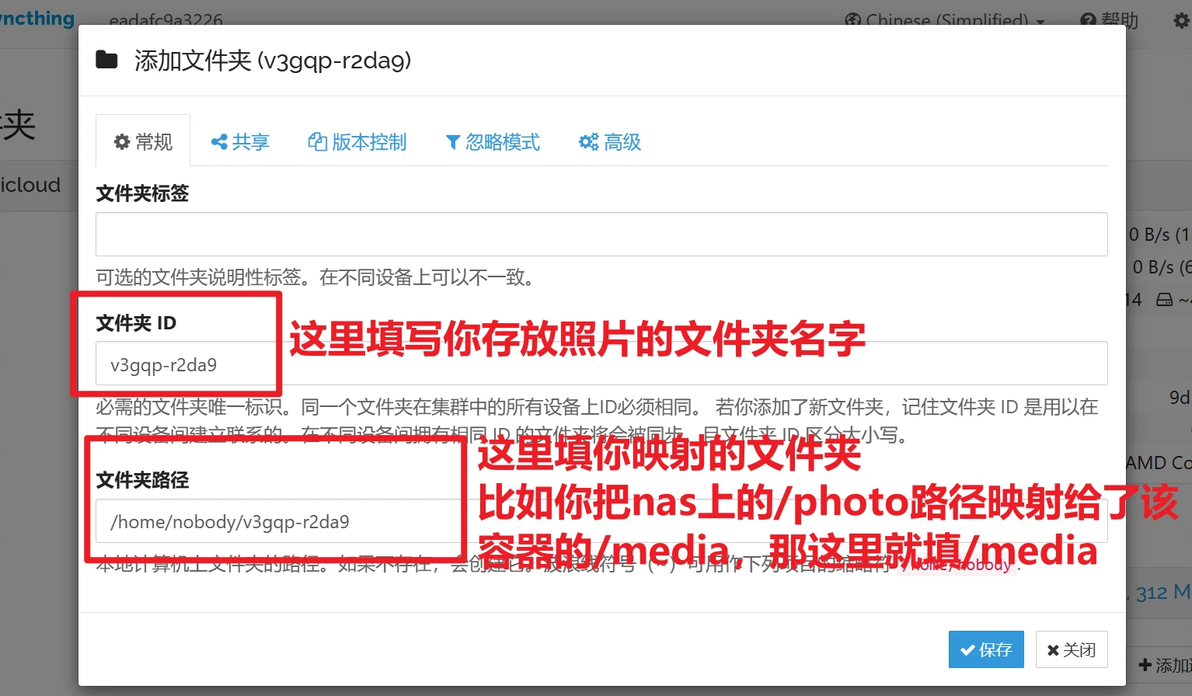Viewport: 1192px width, 696px height.
Task: Open the Versioning (版本控制) tab
Action: (x=357, y=141)
